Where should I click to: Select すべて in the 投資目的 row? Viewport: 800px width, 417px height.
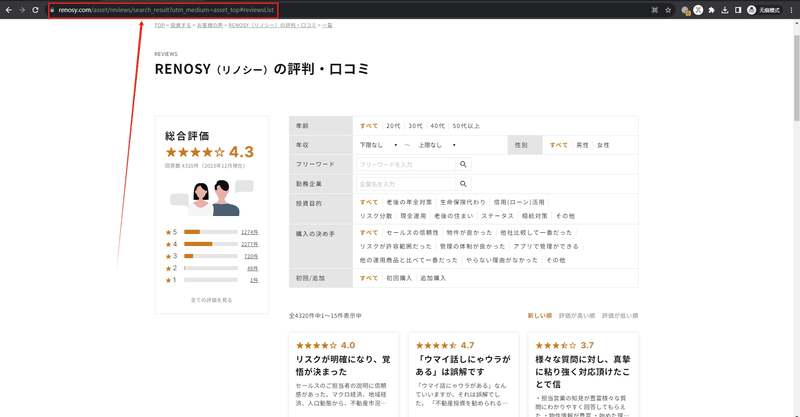pos(369,202)
